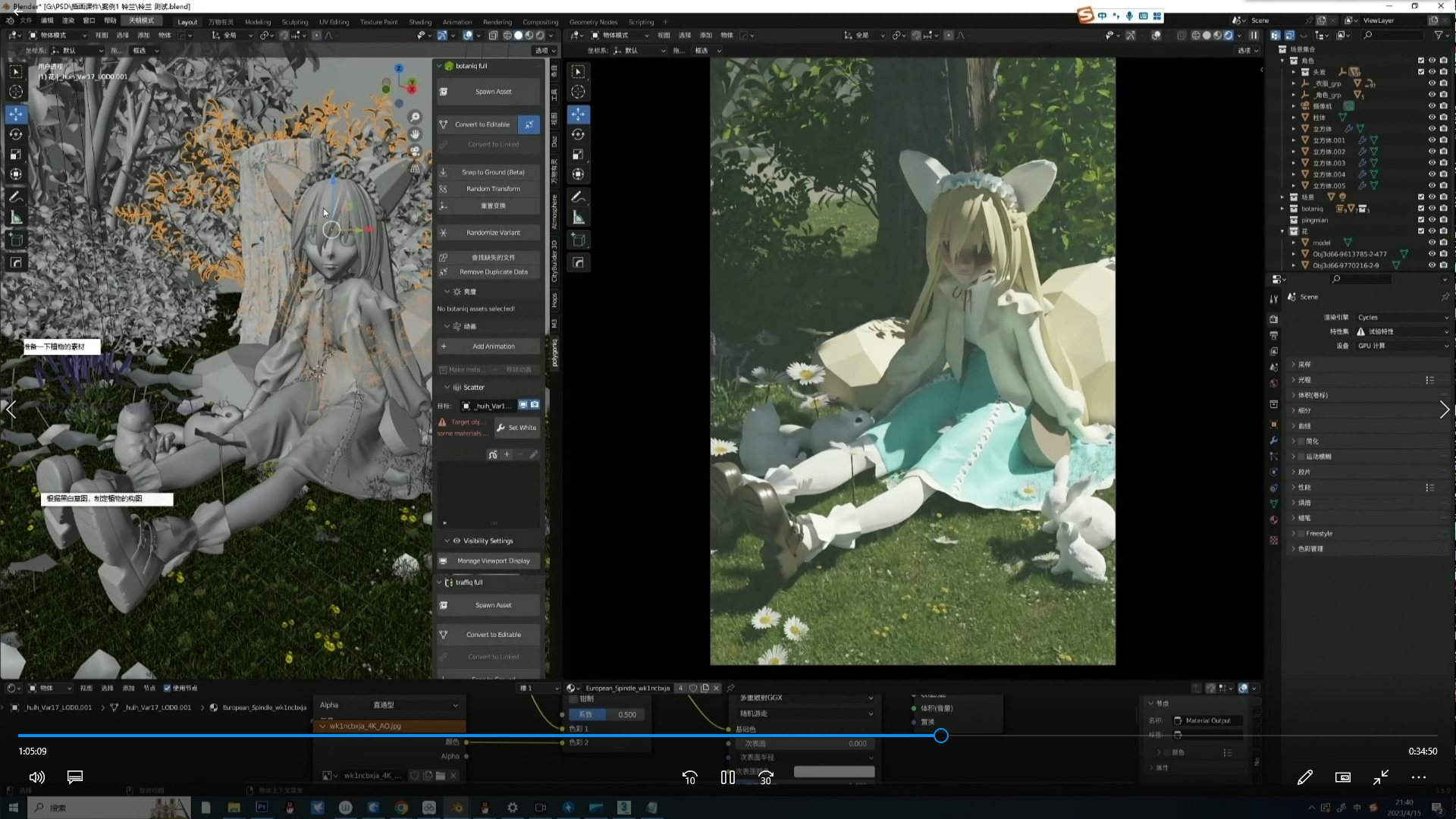This screenshot has height=819, width=1456.
Task: Toggle eye visibility for botaniq collection
Action: 1432,209
